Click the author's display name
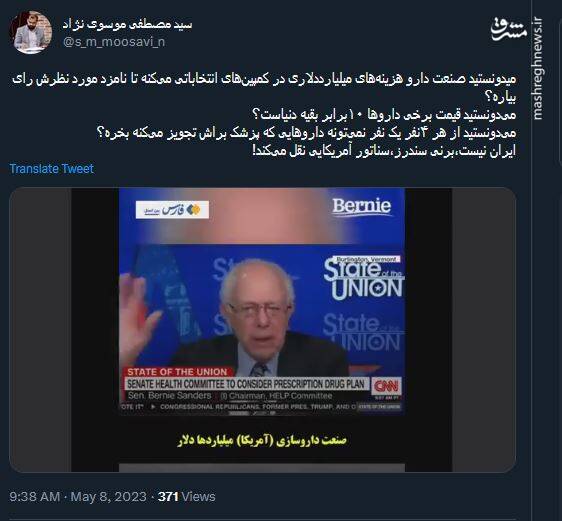This screenshot has width=562, height=521. [128, 25]
